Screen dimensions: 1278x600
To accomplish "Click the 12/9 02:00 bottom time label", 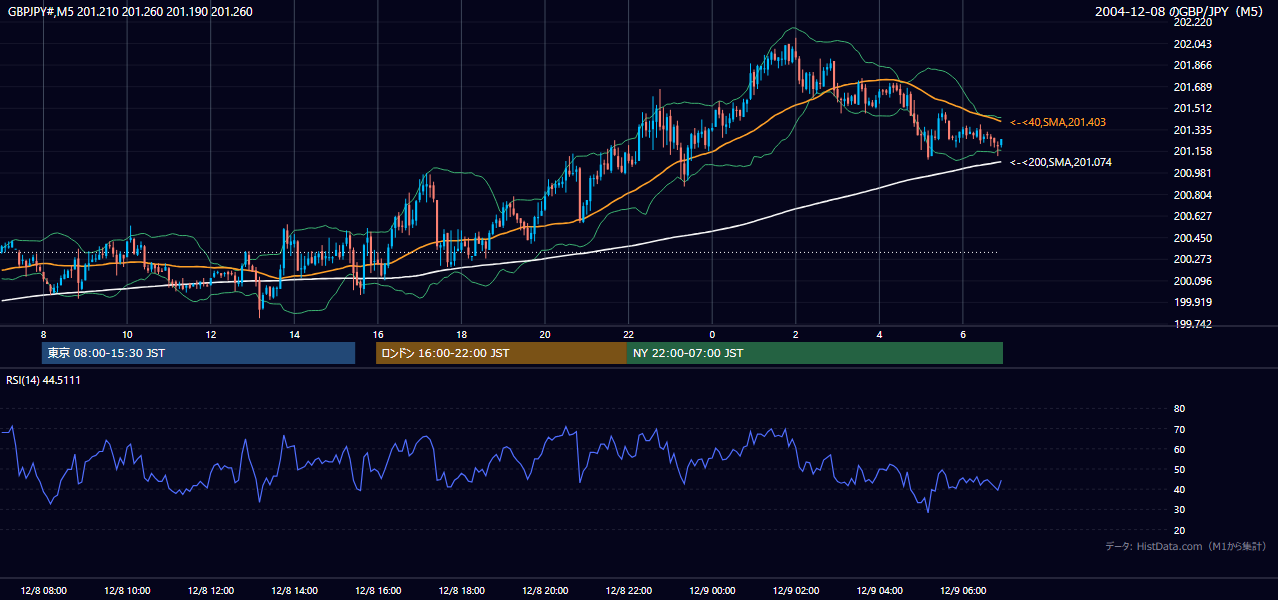I will coord(796,590).
